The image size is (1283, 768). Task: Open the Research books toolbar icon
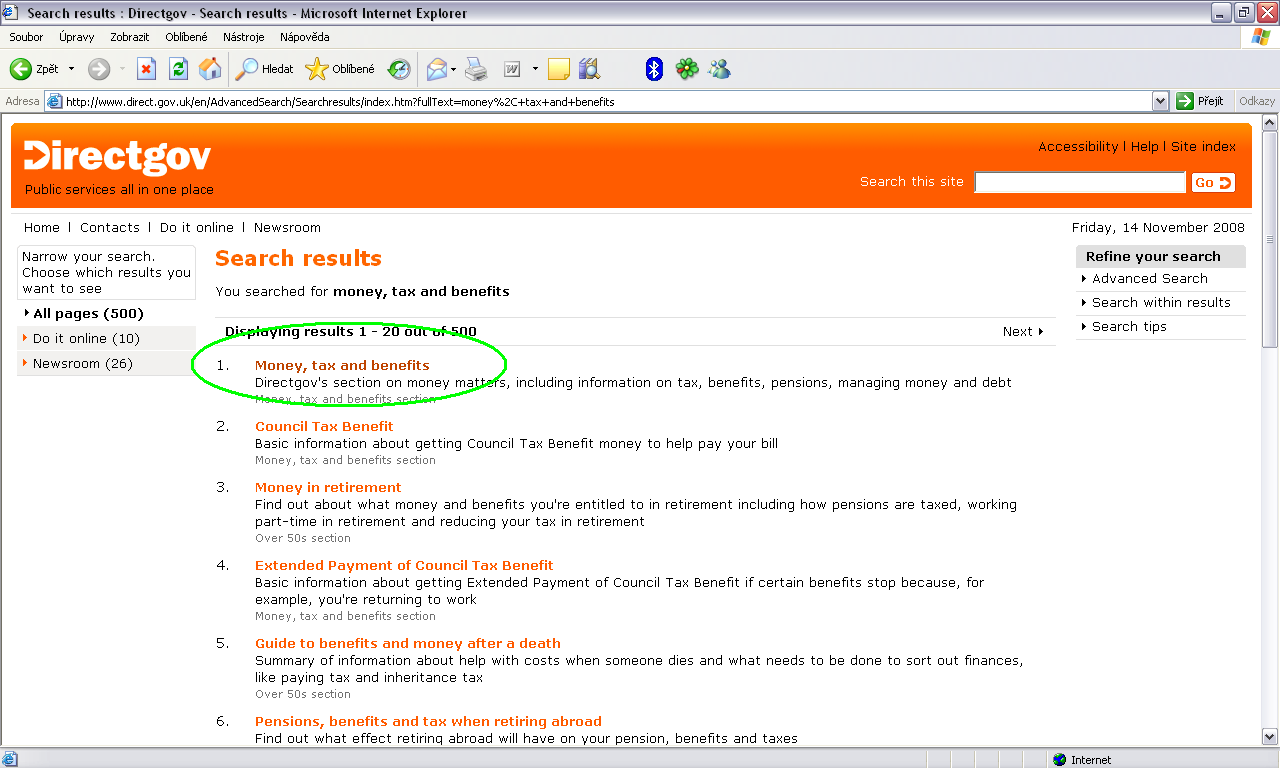[589, 69]
